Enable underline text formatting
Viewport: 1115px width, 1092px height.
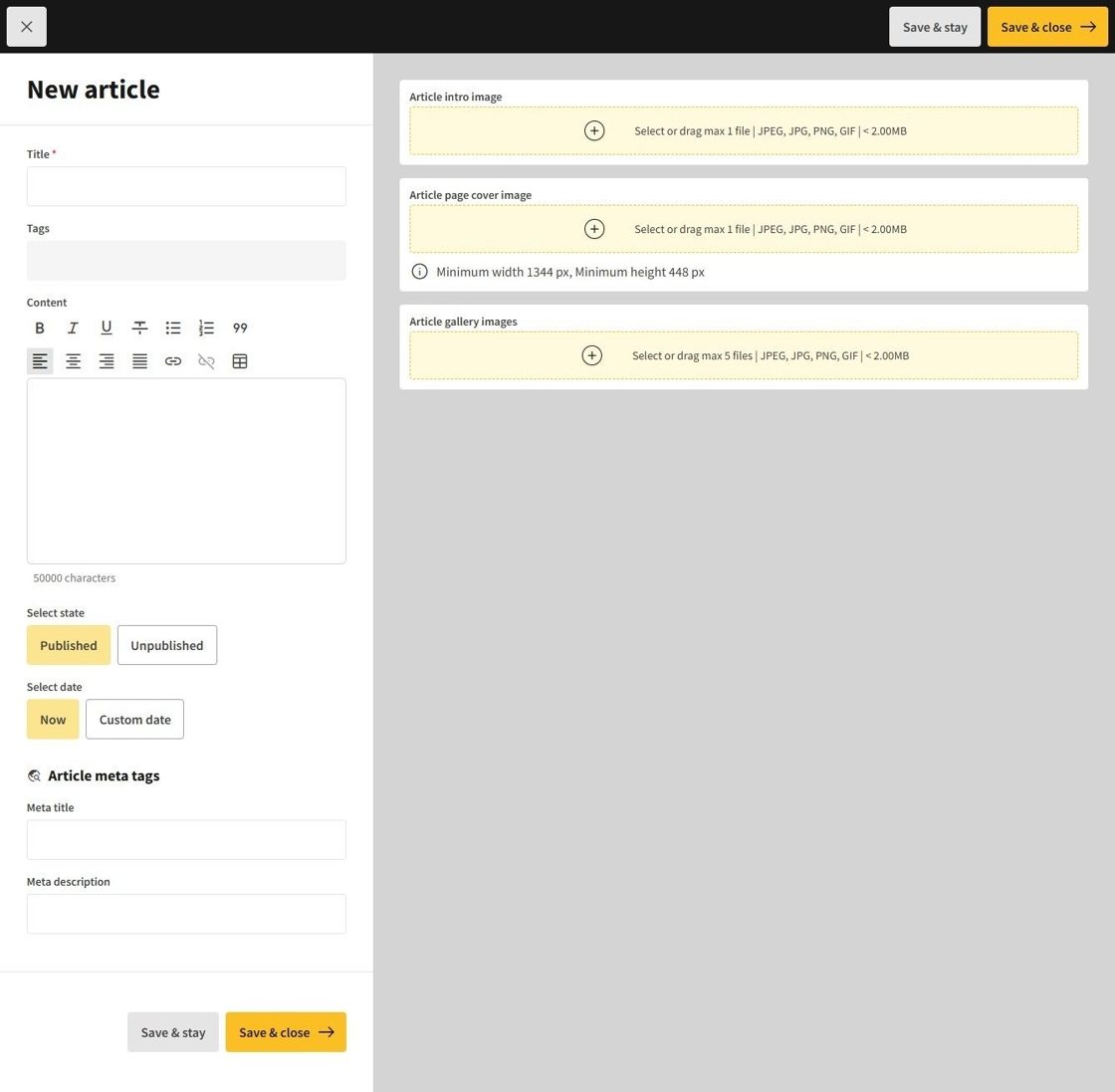(107, 328)
